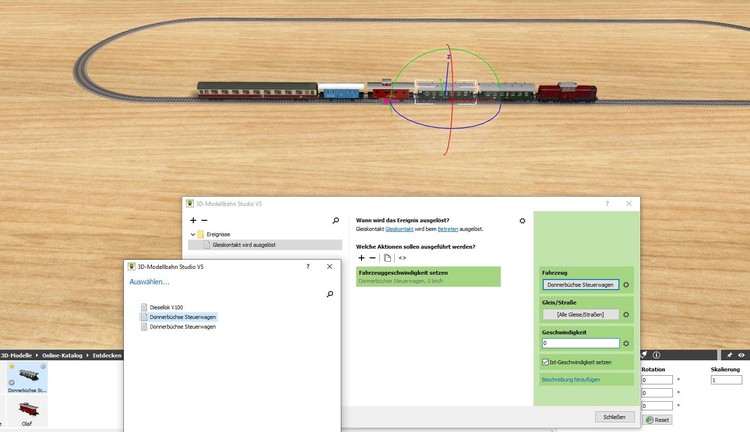
Task: Add a new action with the plus icon
Action: (361, 258)
